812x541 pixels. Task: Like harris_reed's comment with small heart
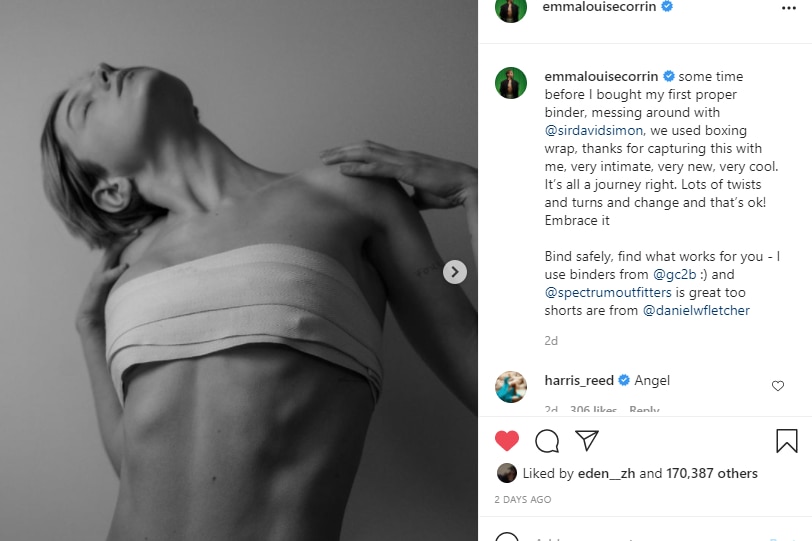777,386
